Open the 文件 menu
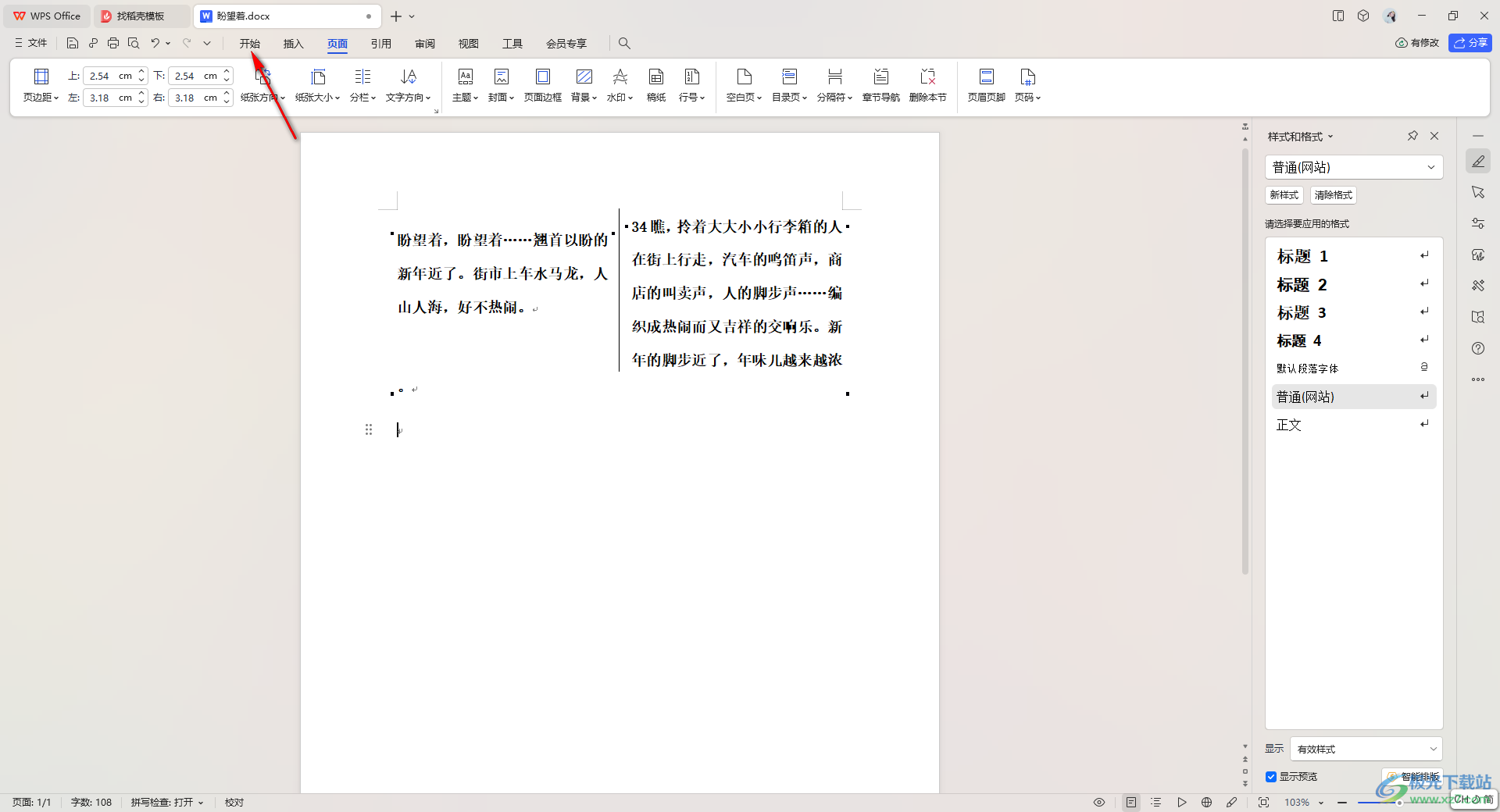This screenshot has width=1500, height=812. pos(31,43)
